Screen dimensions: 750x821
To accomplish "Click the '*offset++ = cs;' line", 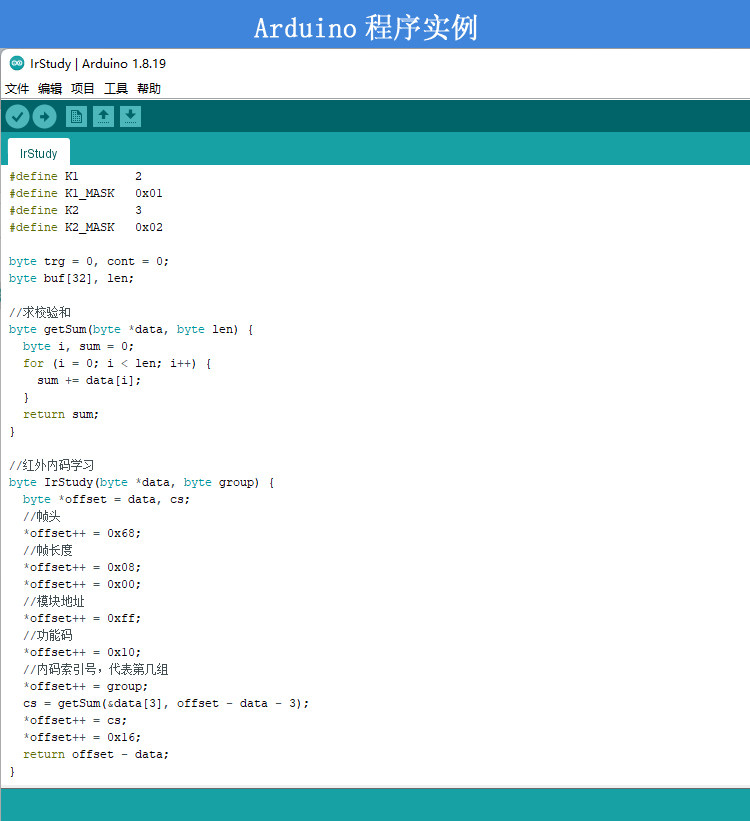I will [x=75, y=720].
